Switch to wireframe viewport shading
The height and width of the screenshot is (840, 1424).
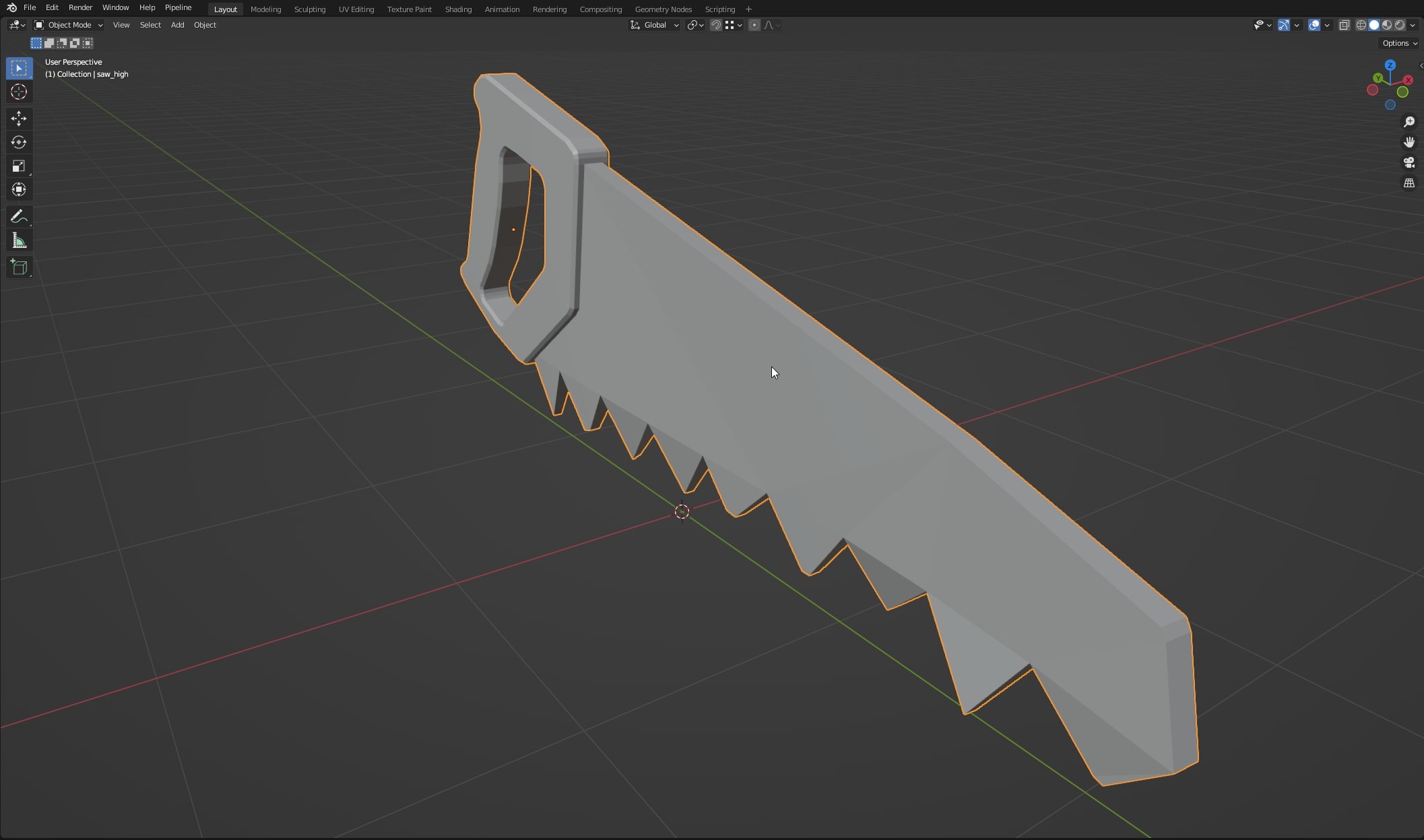pos(1361,25)
